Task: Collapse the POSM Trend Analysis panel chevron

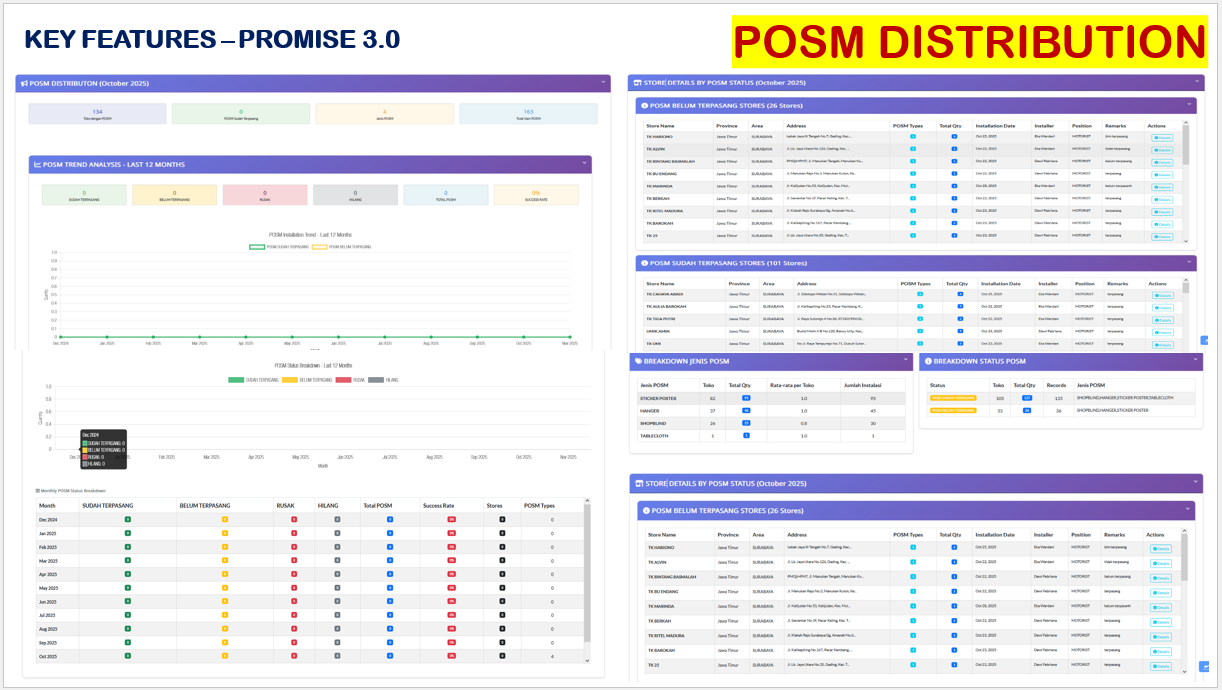Action: [x=585, y=164]
